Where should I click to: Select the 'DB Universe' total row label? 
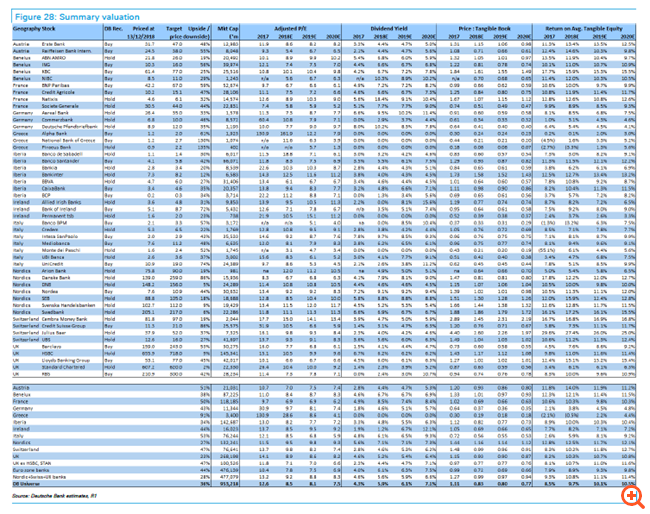(x=27, y=484)
